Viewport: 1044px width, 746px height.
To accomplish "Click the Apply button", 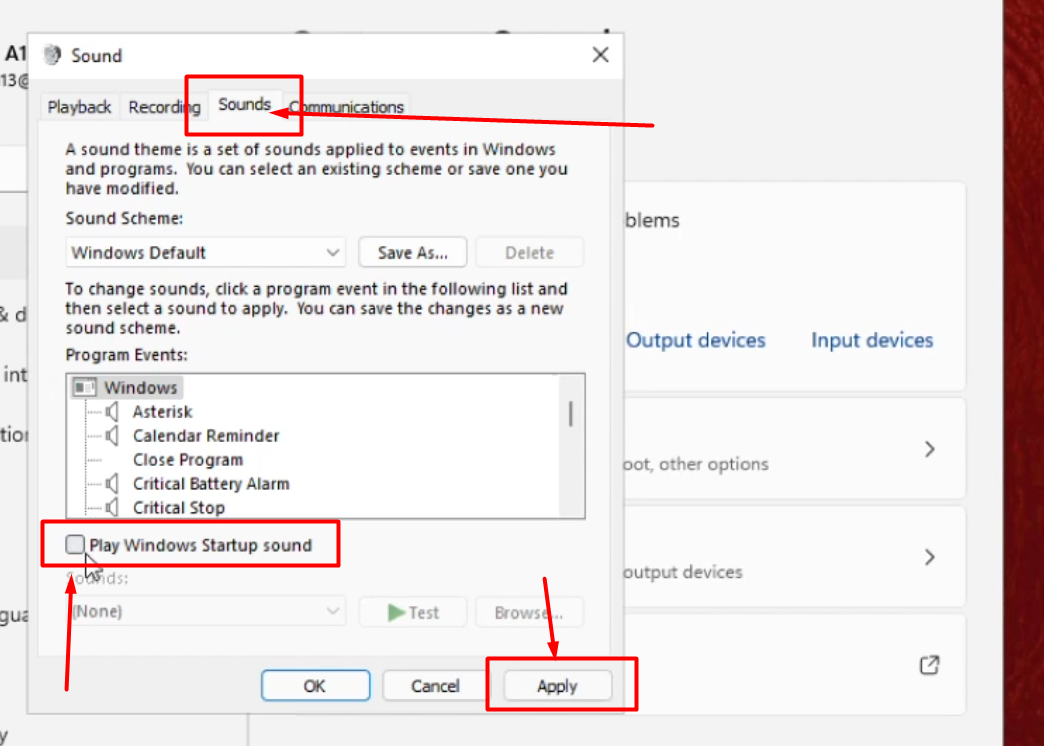I will tap(557, 685).
